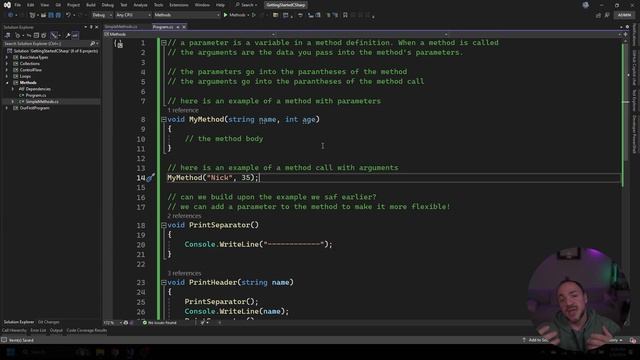640x360 pixels.
Task: Click the Copilot badge icon in title bar
Action: pyautogui.click(x=586, y=5)
